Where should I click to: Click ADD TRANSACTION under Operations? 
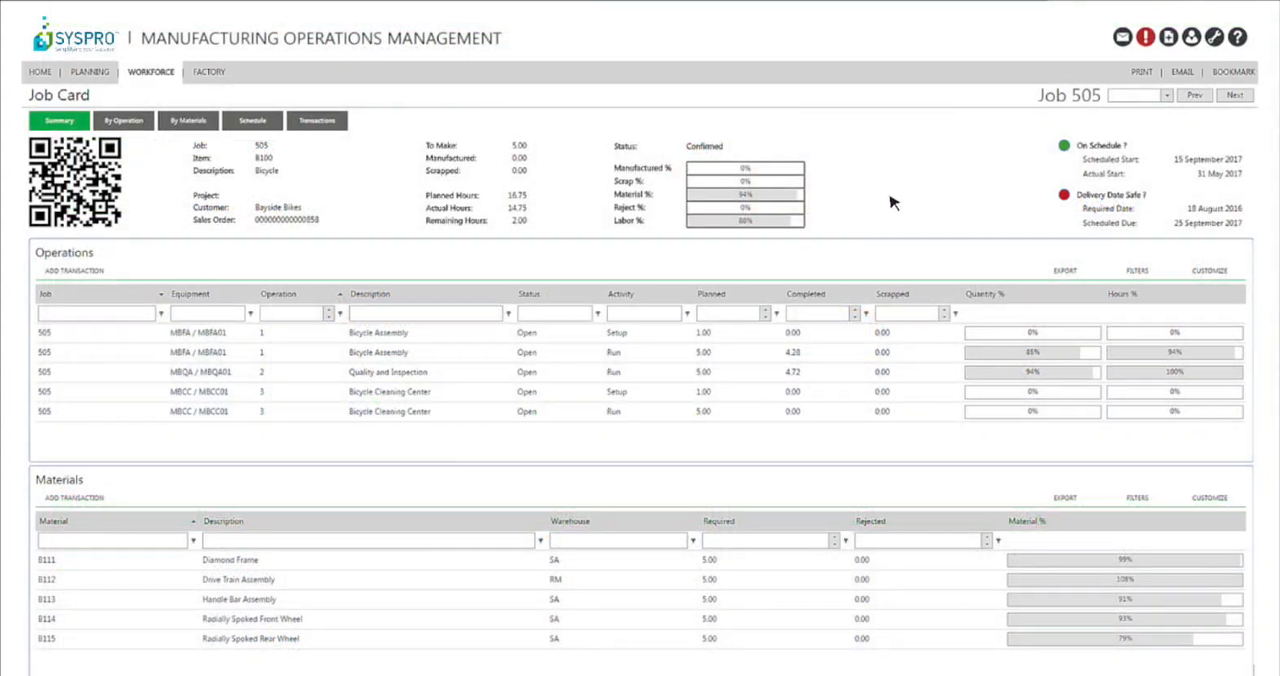coord(74,271)
